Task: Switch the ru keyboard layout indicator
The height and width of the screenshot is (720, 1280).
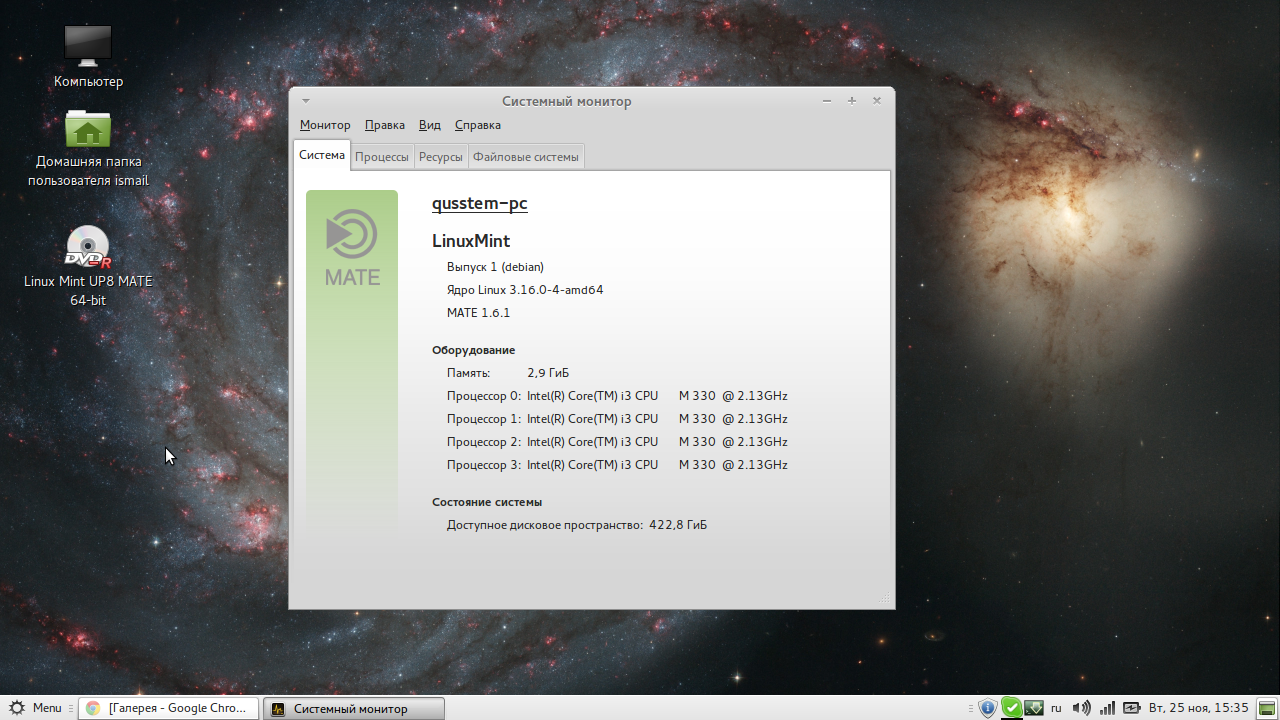Action: point(1056,708)
